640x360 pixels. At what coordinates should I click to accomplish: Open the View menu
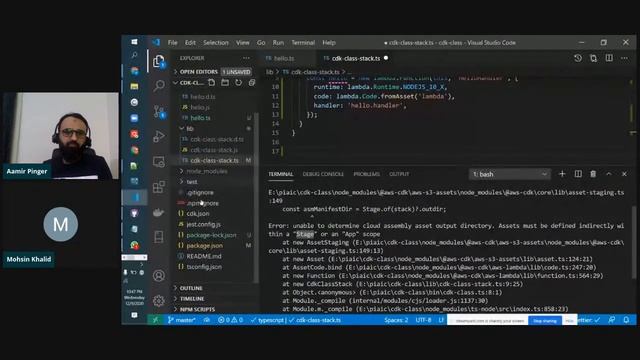(x=242, y=42)
